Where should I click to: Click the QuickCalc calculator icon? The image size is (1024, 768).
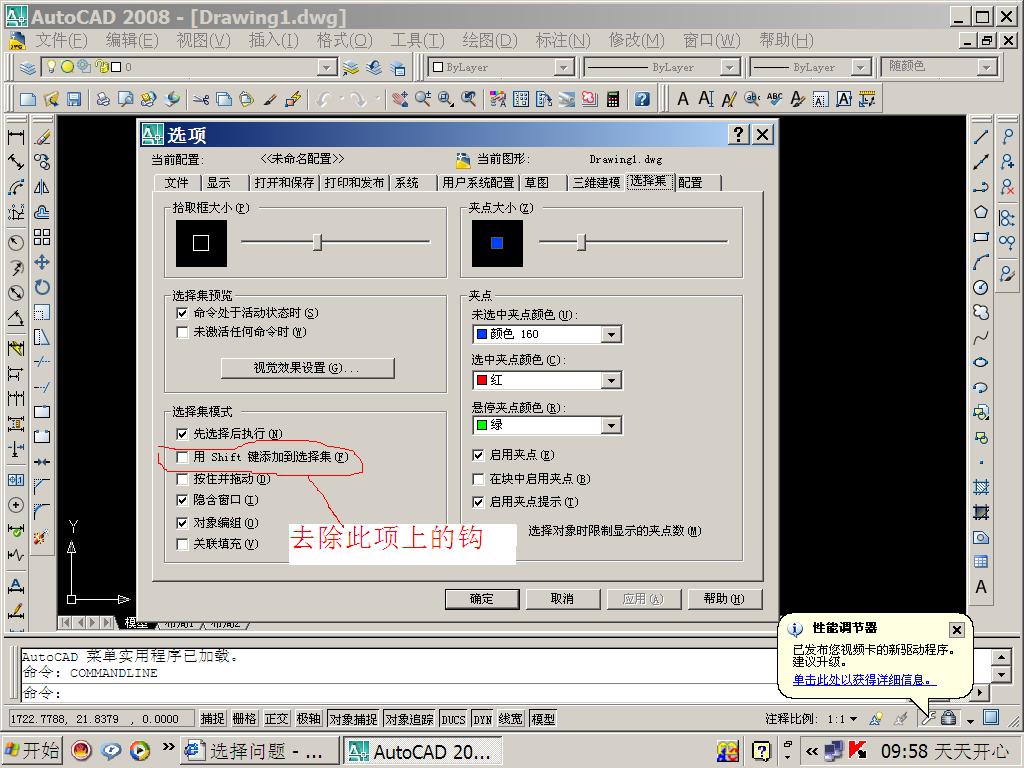[613, 99]
